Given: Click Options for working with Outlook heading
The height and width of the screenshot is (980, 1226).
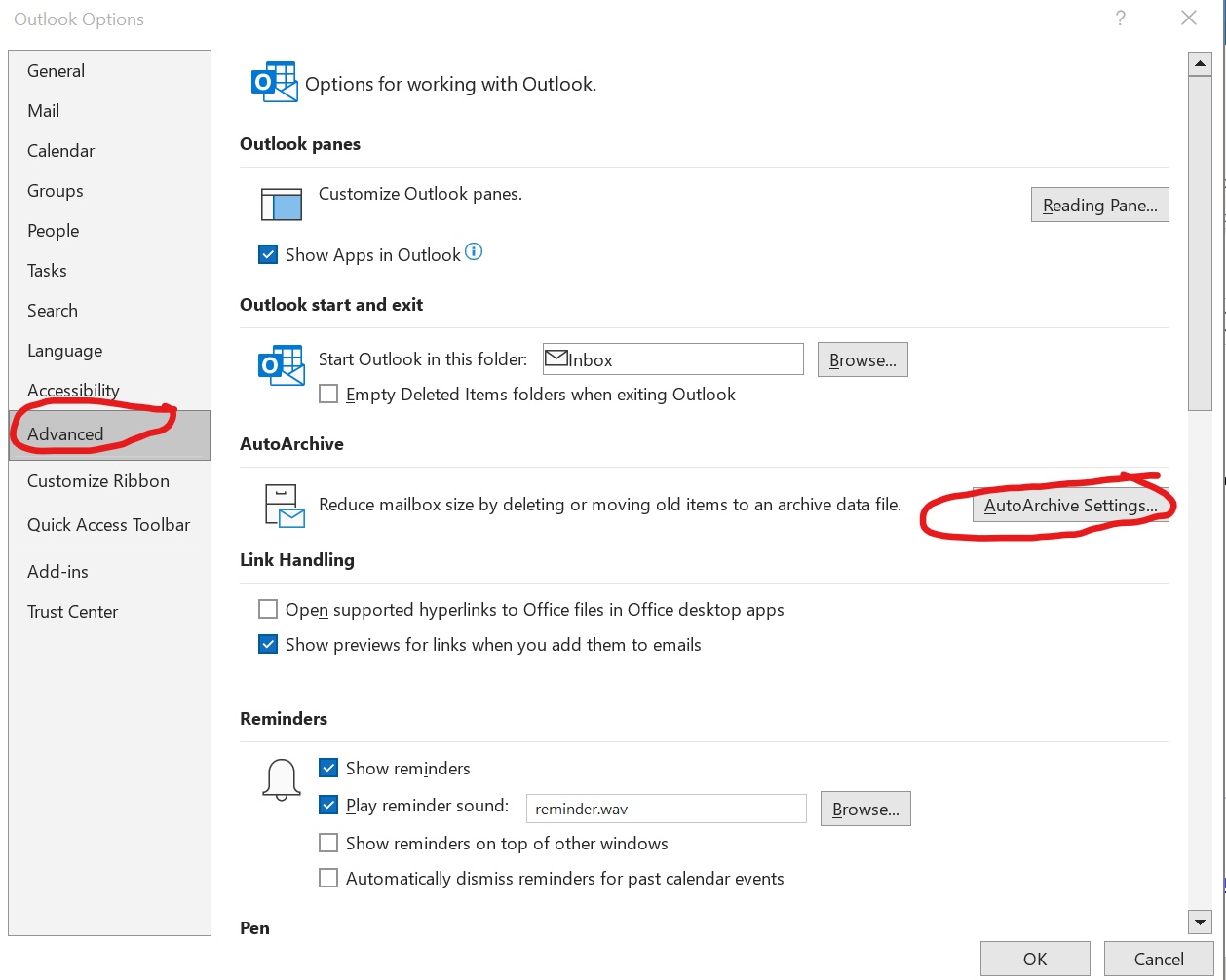Looking at the screenshot, I should coord(450,85).
